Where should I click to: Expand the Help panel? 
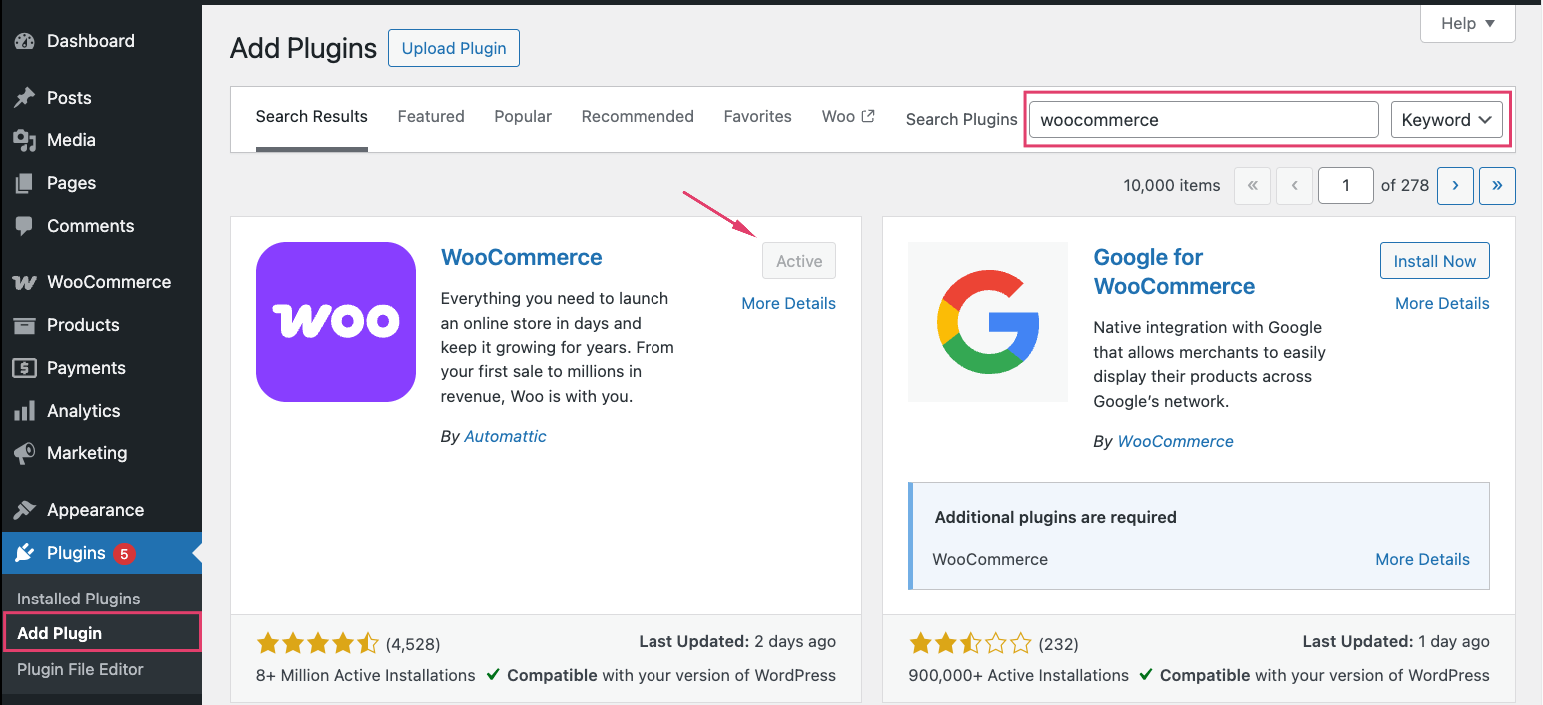1467,23
